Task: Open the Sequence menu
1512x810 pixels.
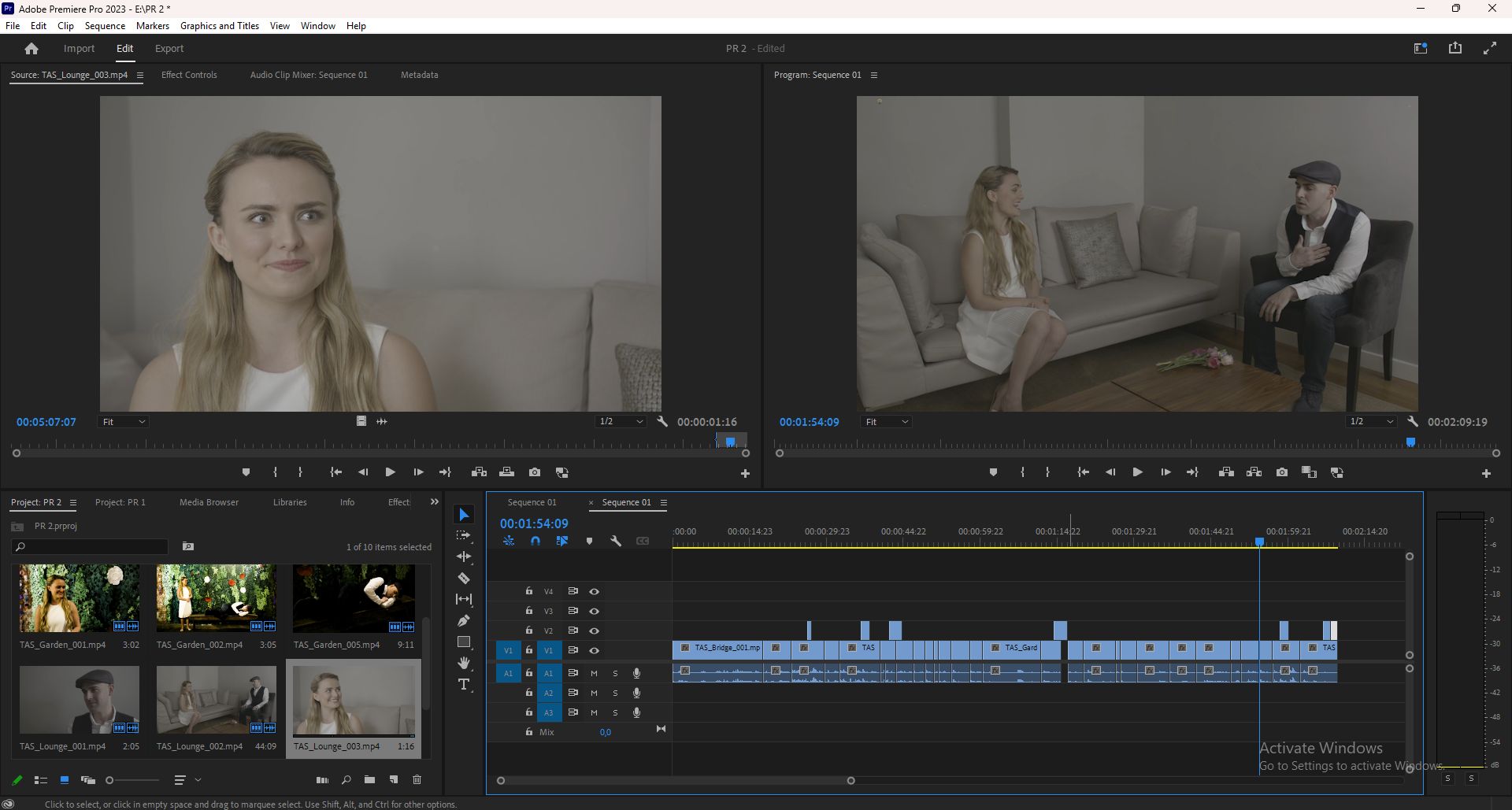Action: tap(105, 25)
